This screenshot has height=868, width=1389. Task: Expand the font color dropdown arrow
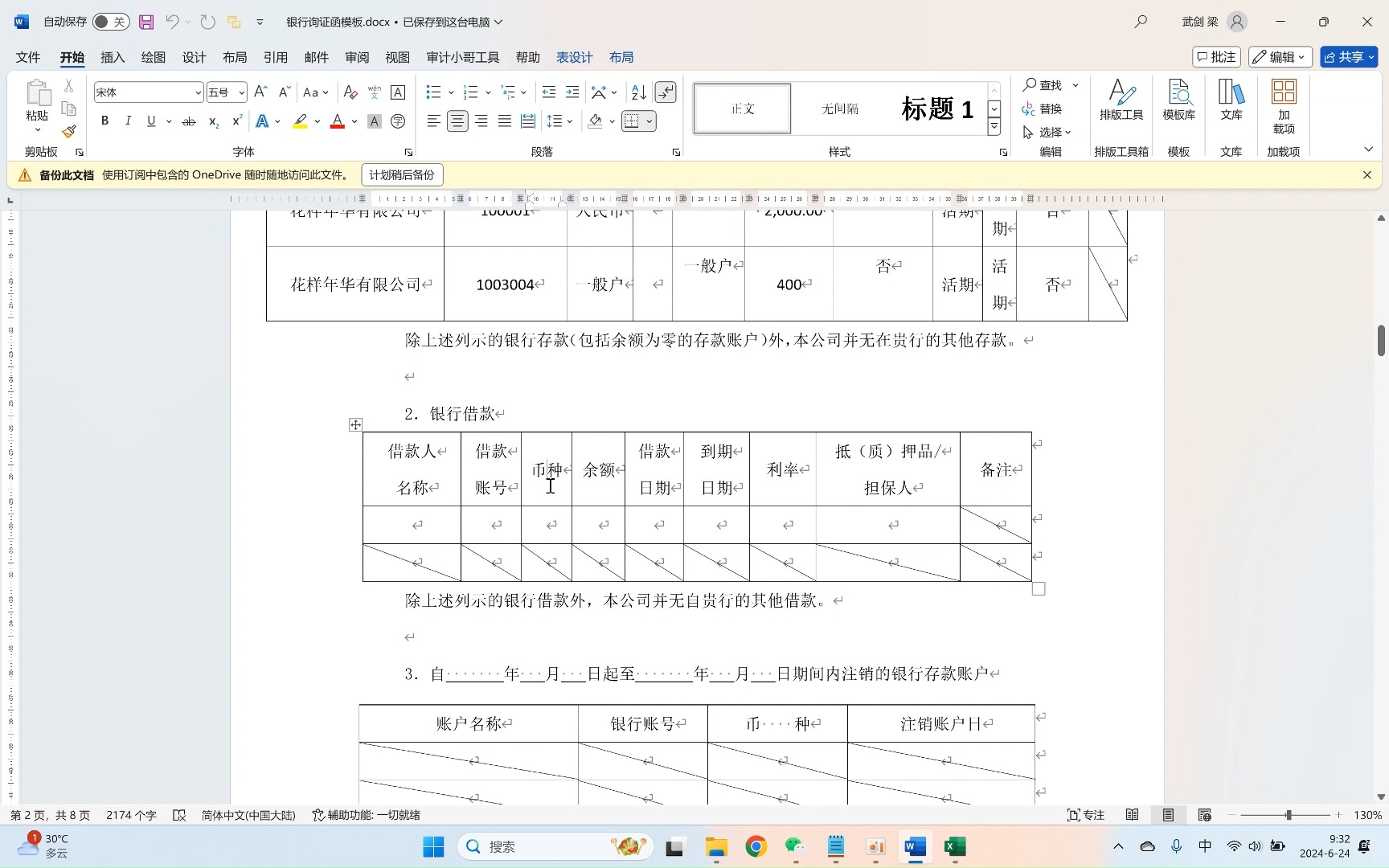(x=354, y=121)
